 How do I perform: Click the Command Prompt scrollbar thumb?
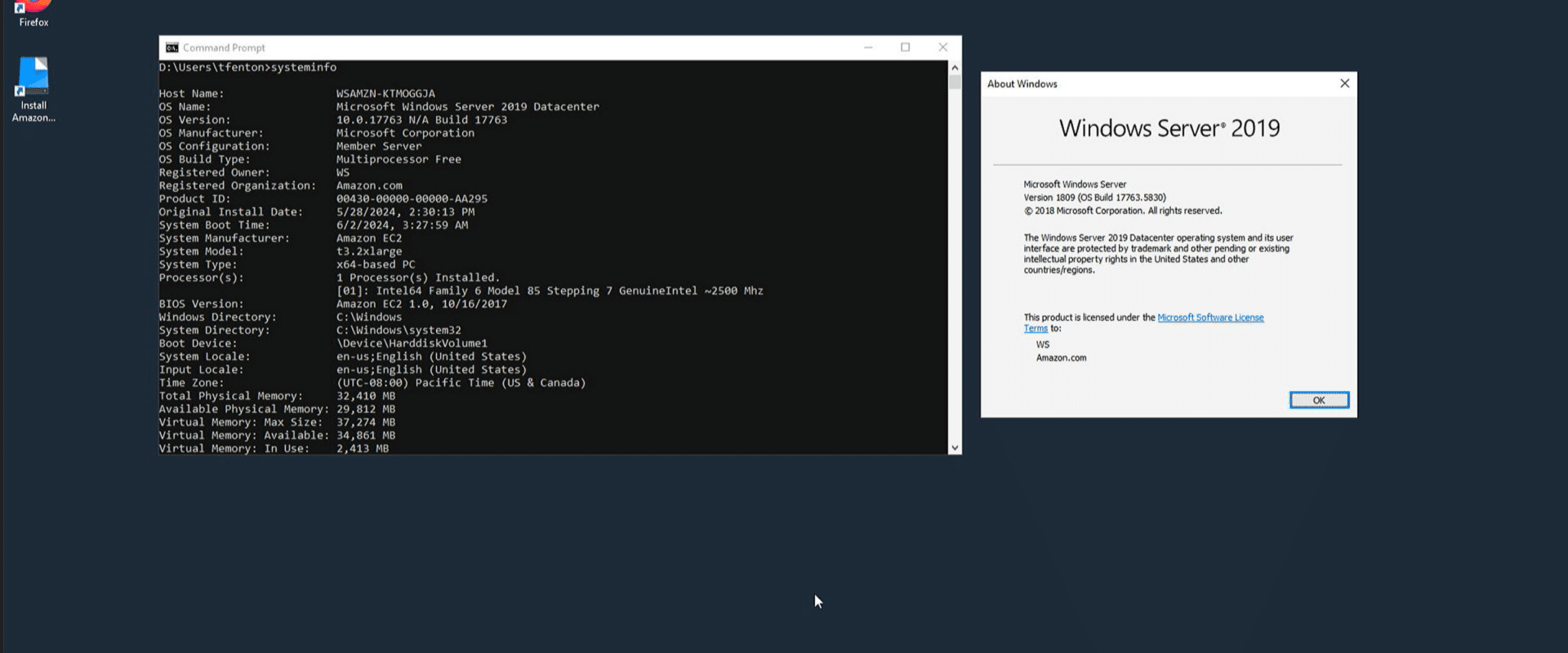pyautogui.click(x=955, y=82)
